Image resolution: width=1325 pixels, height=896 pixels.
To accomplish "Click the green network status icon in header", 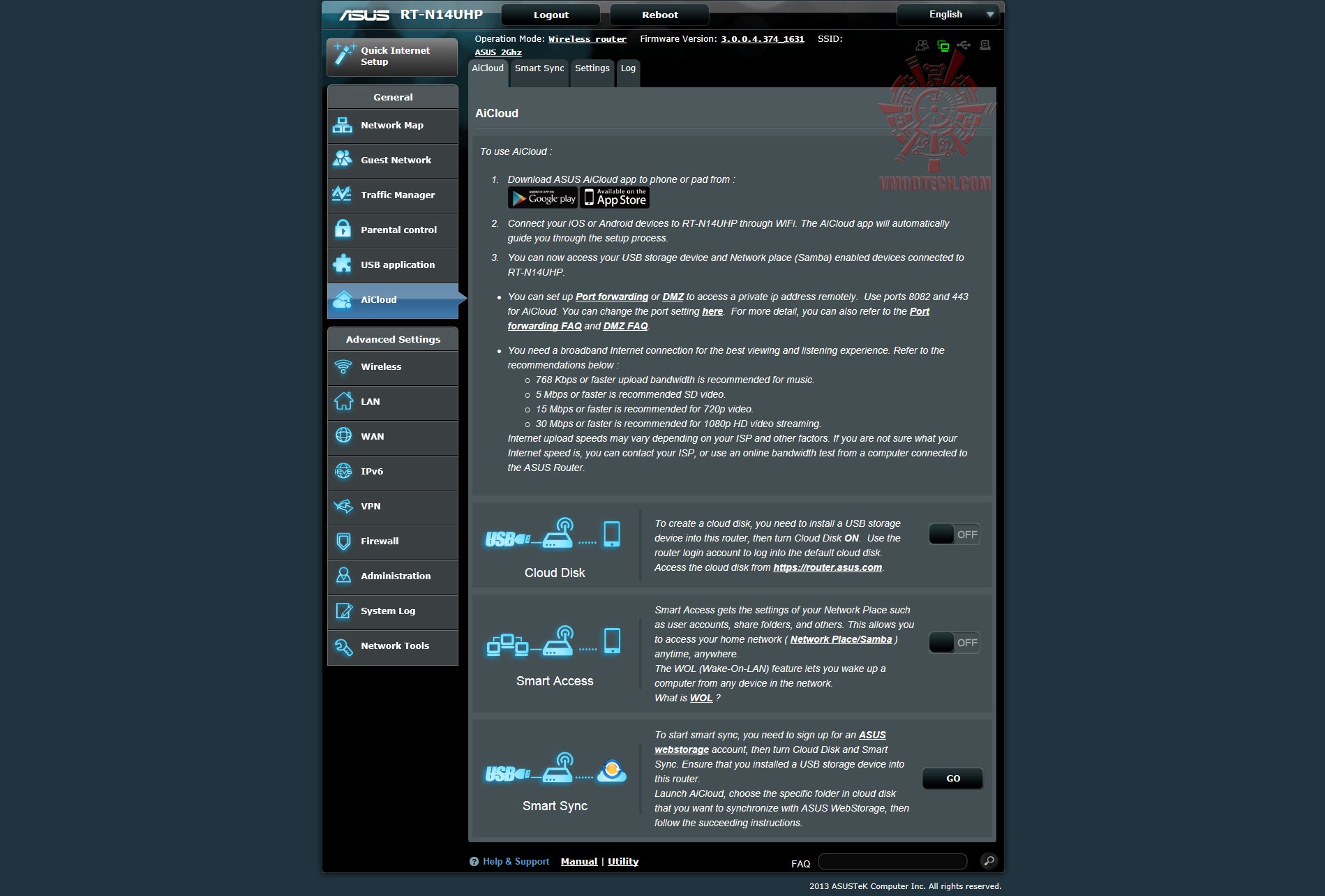I will pos(943,46).
